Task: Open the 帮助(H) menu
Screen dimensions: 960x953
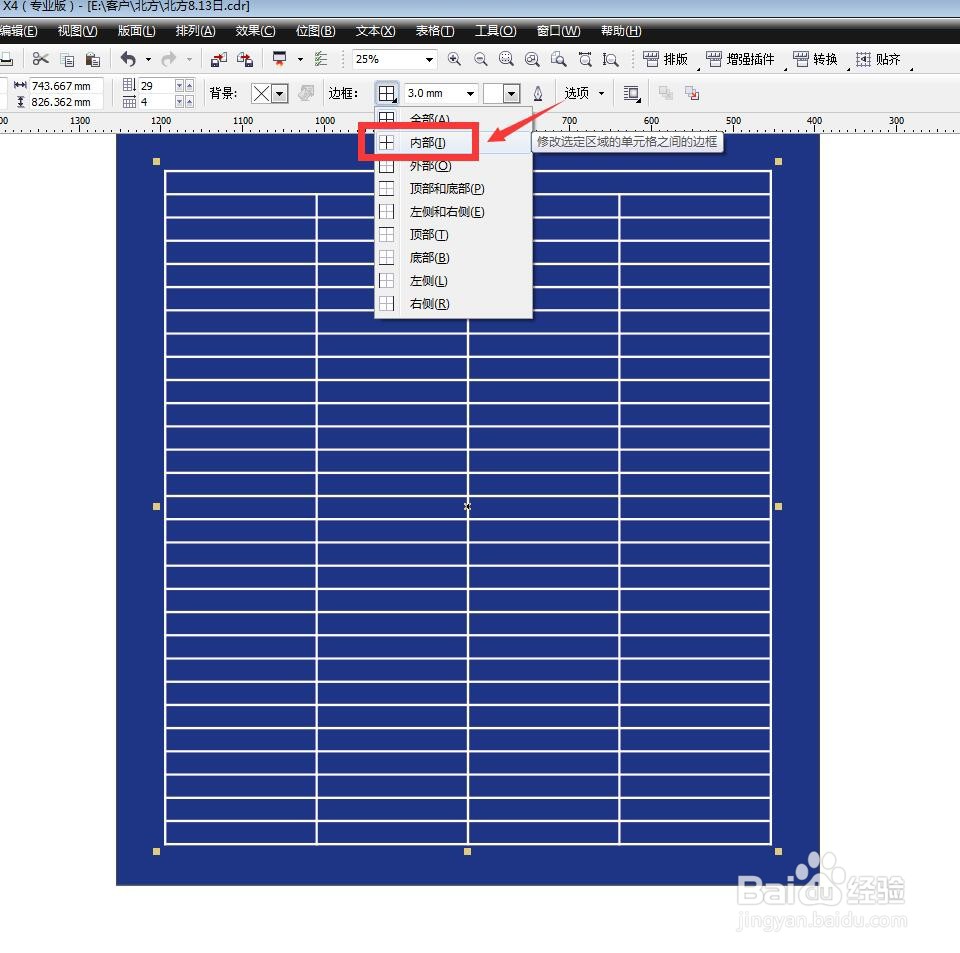Action: tap(621, 31)
